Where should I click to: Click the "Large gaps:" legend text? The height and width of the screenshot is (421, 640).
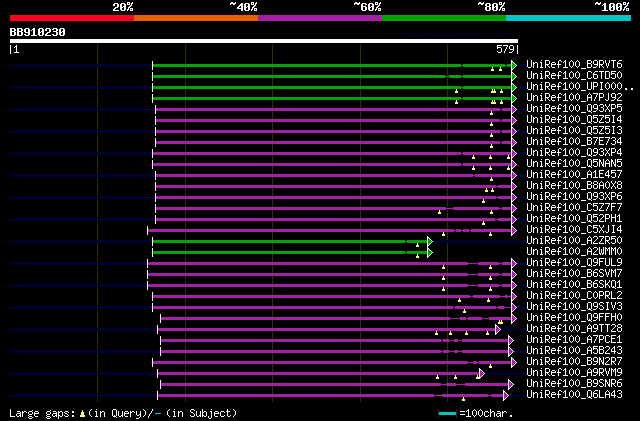42,413
